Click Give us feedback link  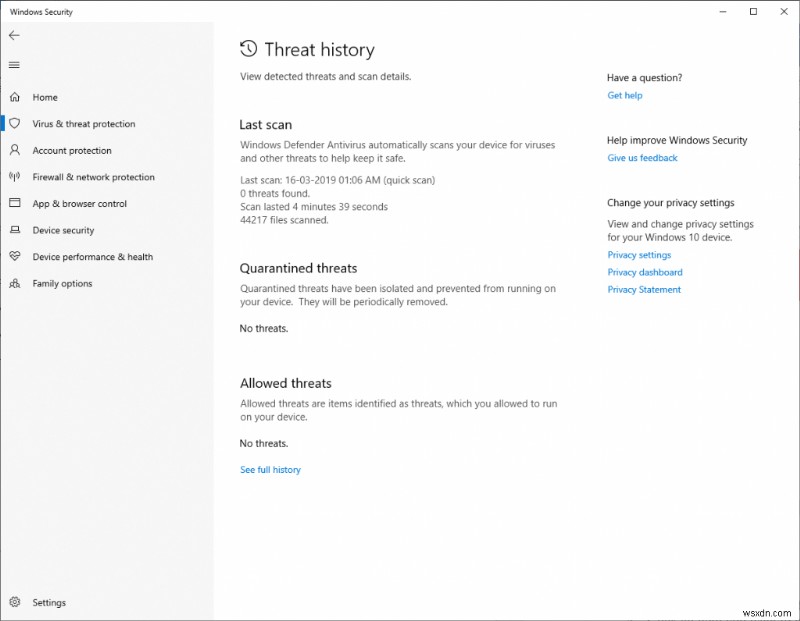tap(642, 158)
